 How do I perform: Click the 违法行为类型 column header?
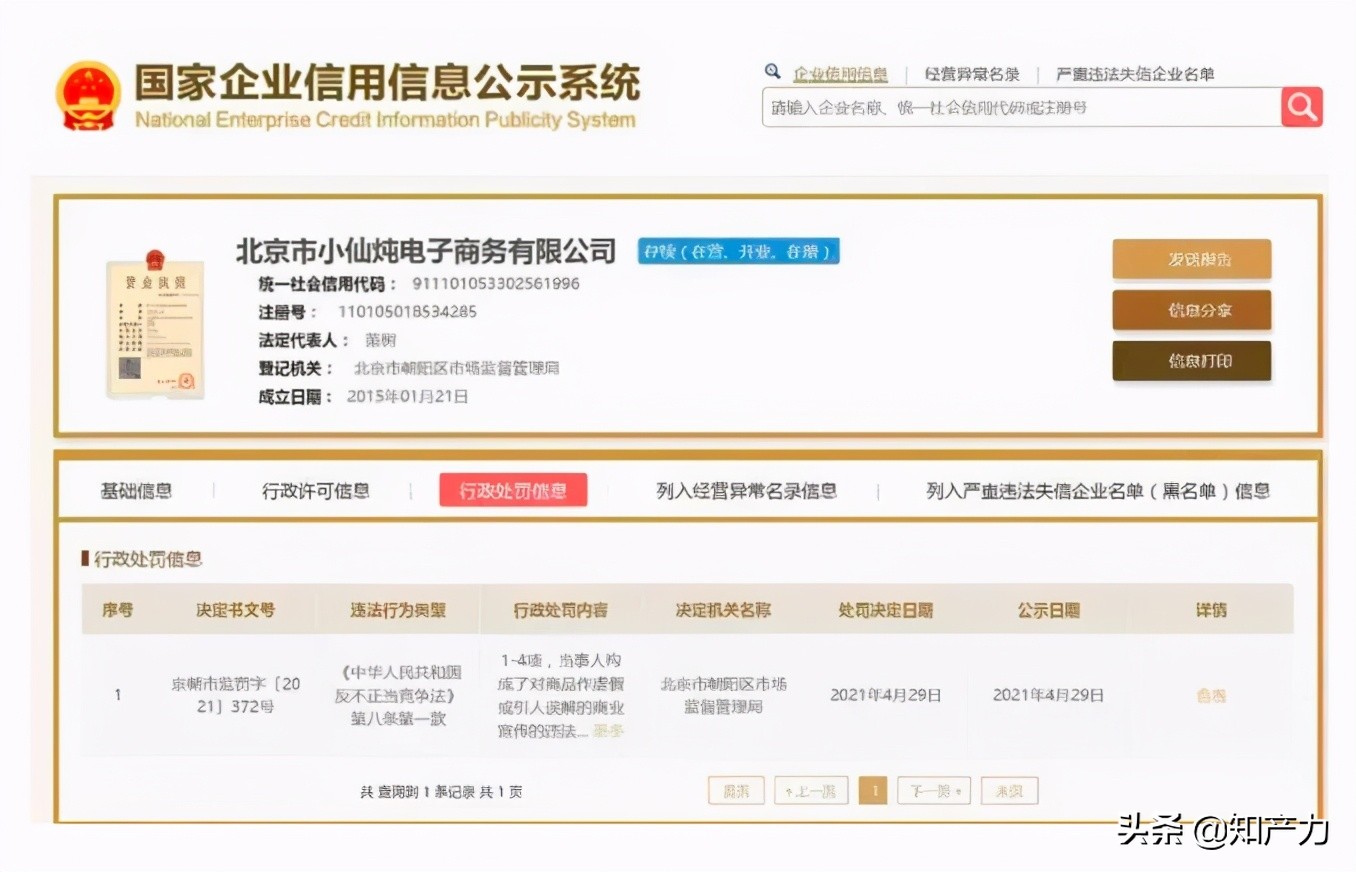click(x=398, y=610)
